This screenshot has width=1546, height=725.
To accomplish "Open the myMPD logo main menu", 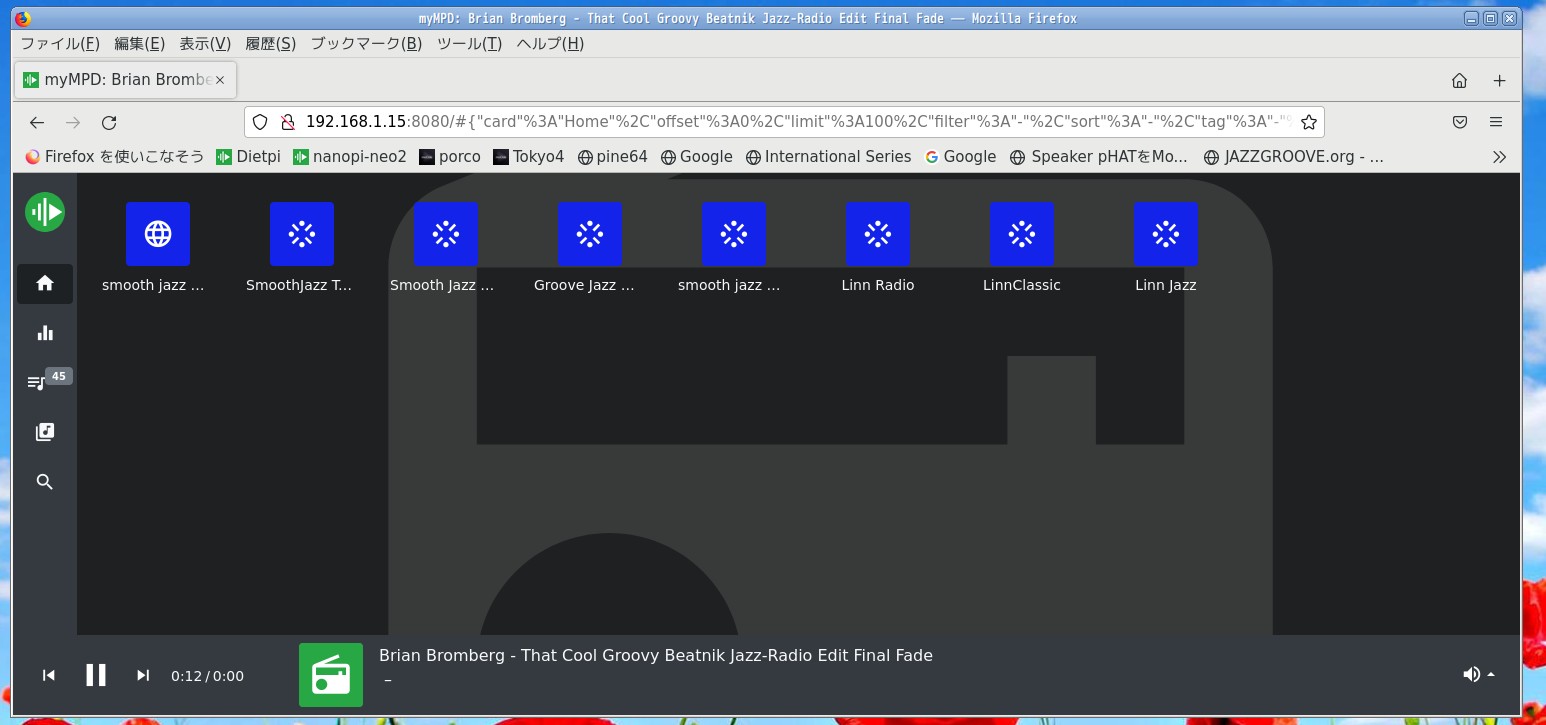I will pyautogui.click(x=45, y=211).
